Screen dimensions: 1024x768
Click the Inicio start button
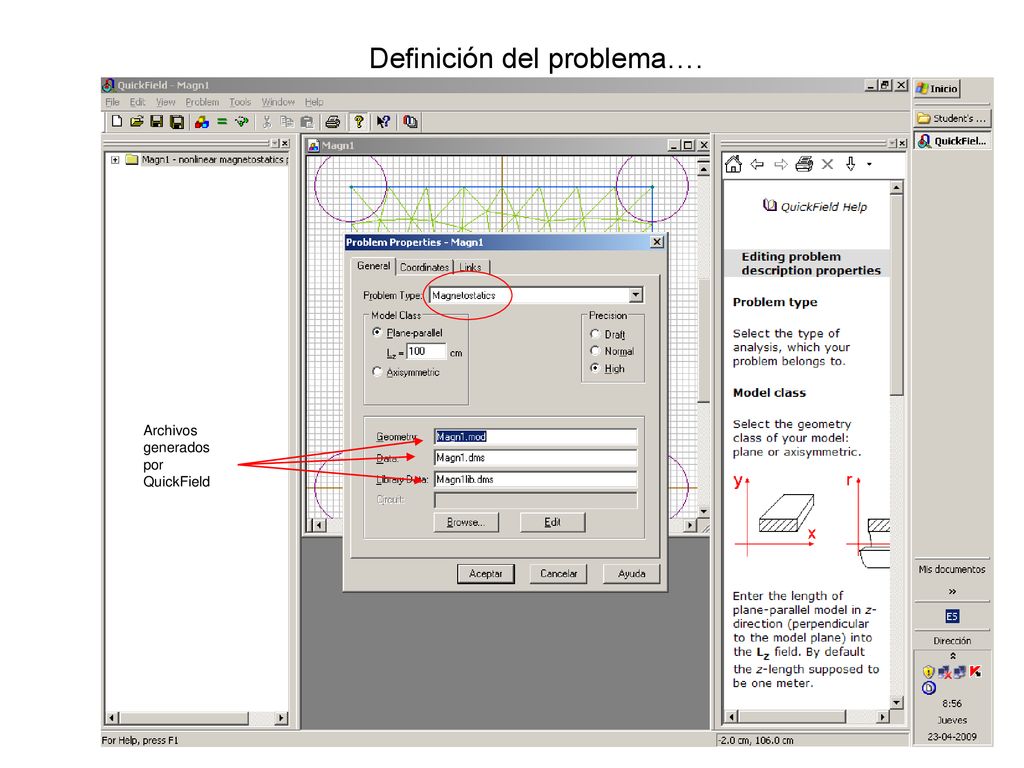point(937,88)
